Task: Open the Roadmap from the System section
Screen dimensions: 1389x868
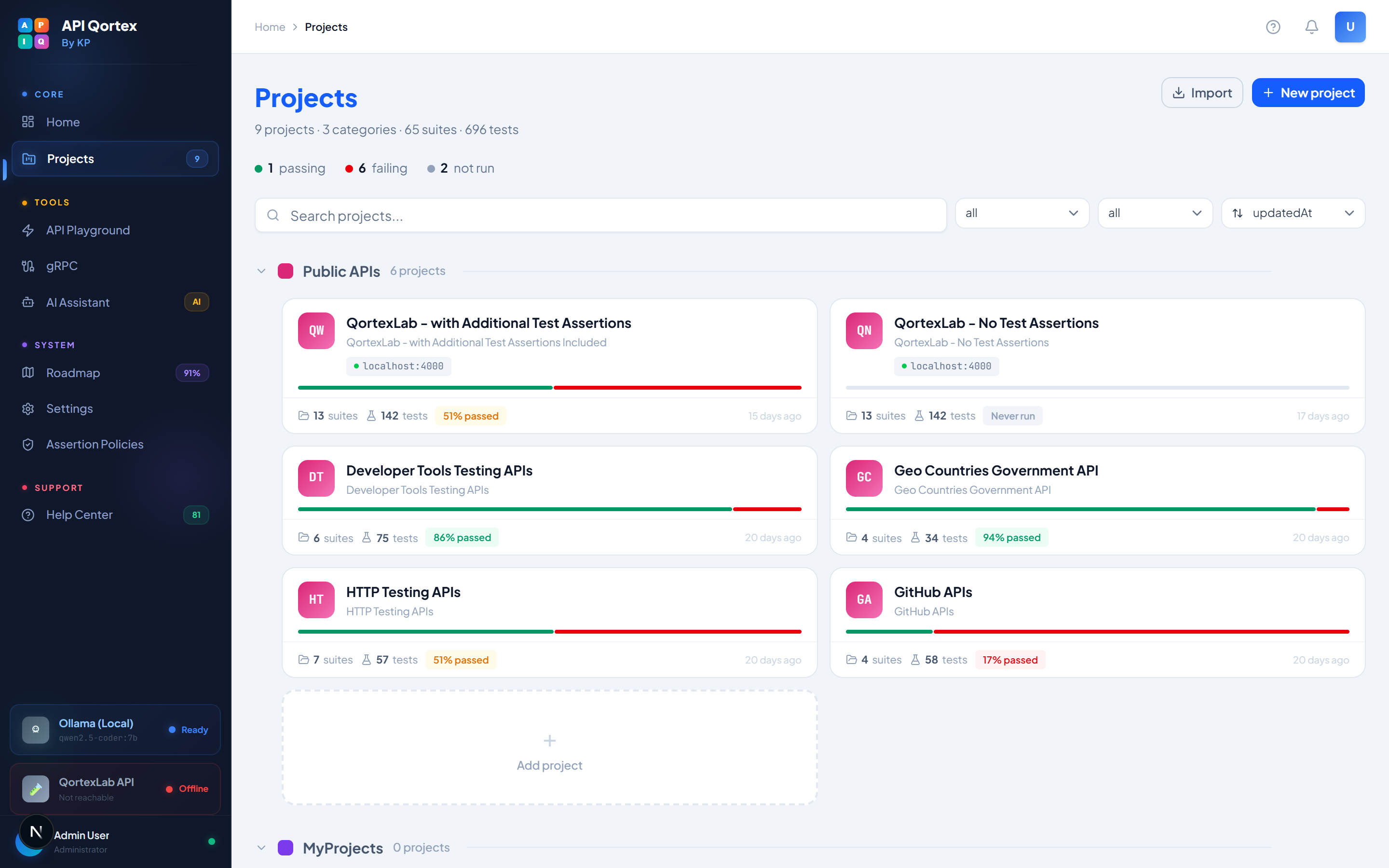Action: tap(73, 373)
